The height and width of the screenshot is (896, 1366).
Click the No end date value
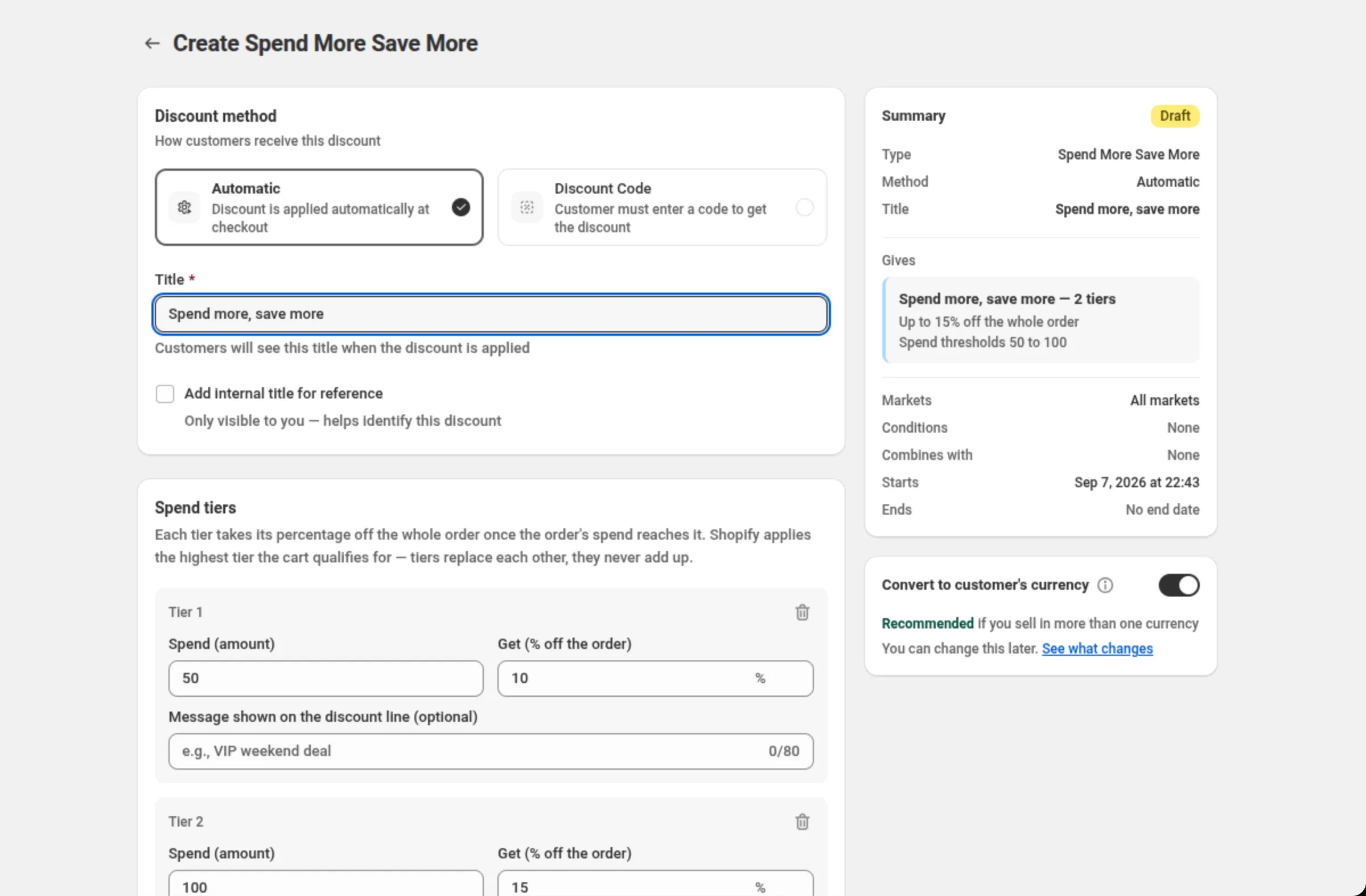[x=1162, y=509]
